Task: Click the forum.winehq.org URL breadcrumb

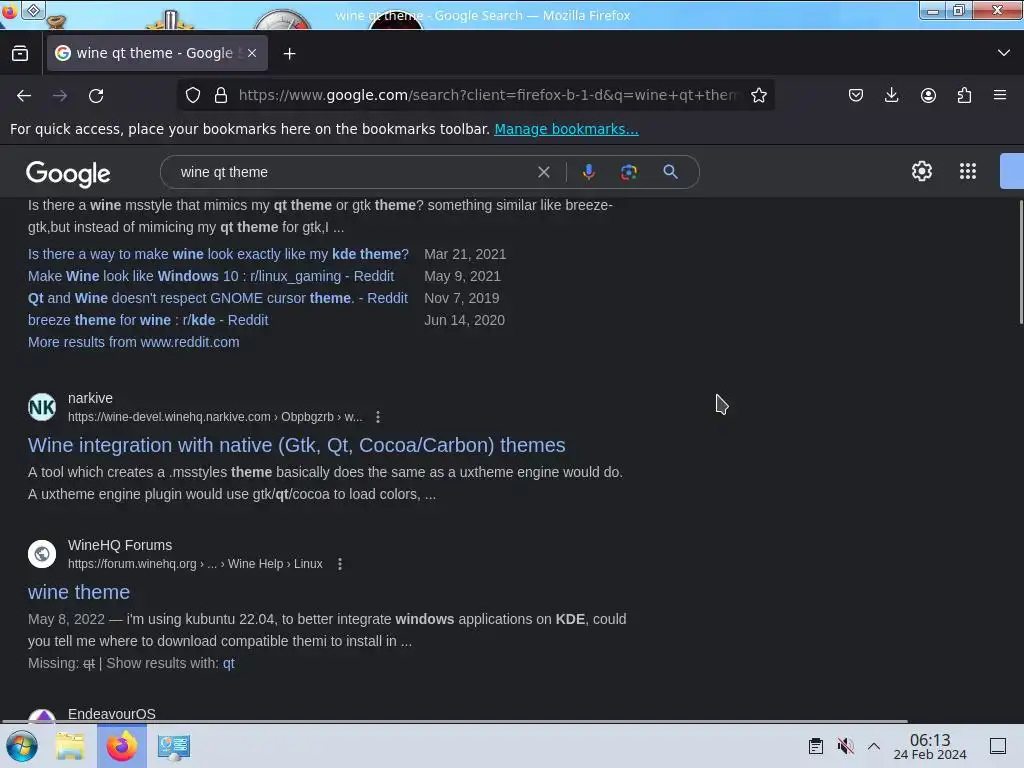Action: (195, 564)
